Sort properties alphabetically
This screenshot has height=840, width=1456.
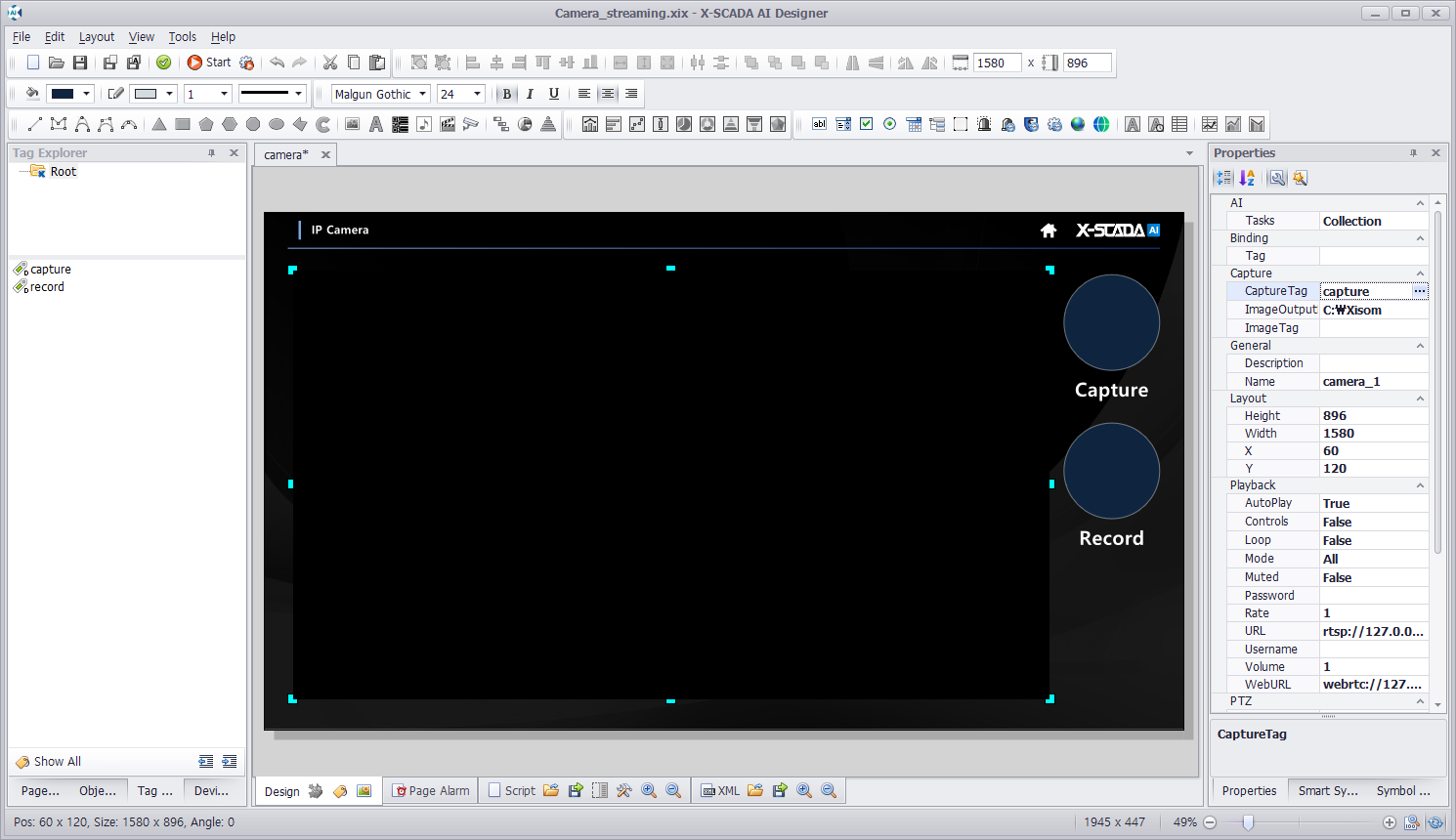tap(1247, 178)
